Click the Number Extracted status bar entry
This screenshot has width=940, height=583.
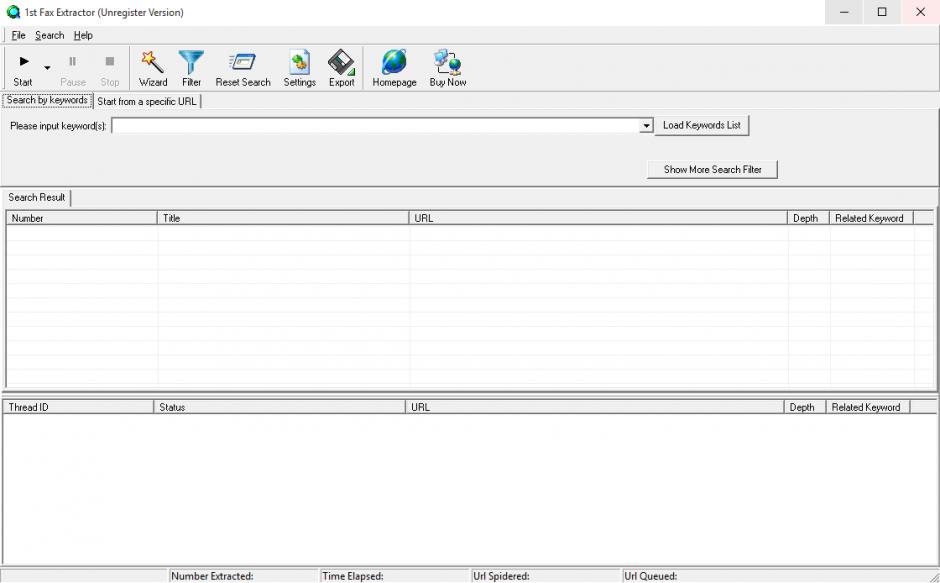(244, 576)
